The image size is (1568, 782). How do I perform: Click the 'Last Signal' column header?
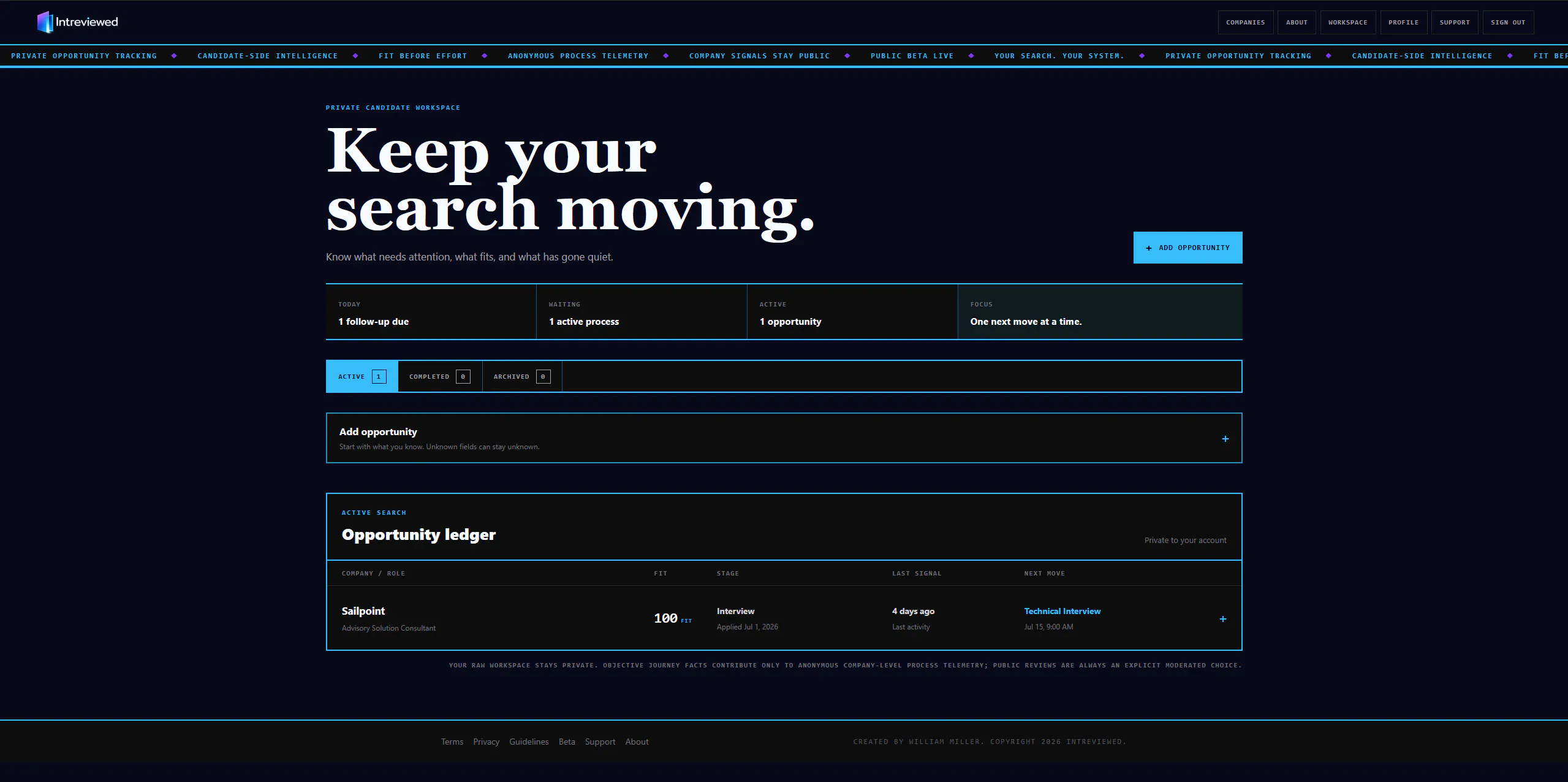click(x=916, y=574)
